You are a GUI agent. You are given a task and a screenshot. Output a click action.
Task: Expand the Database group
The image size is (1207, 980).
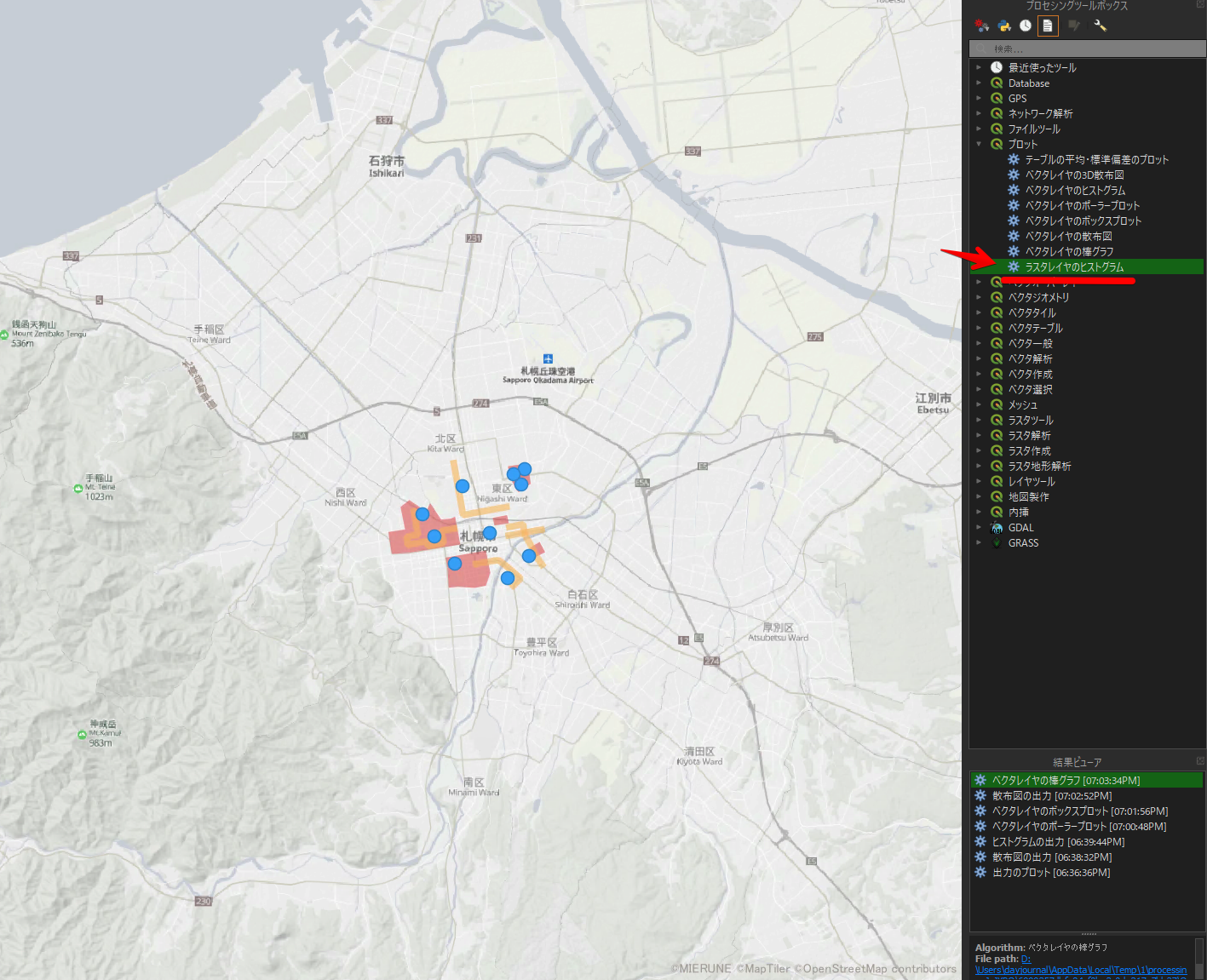pyautogui.click(x=979, y=83)
